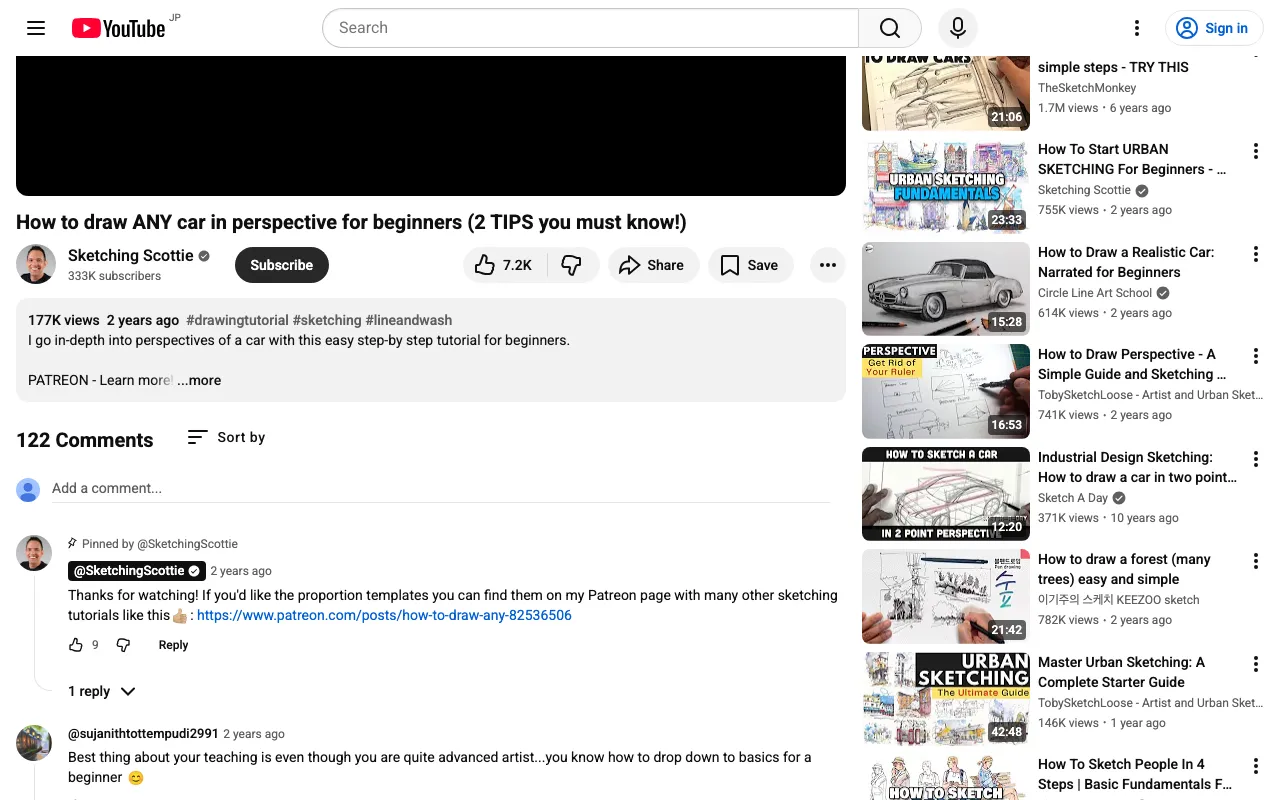This screenshot has width=1280, height=800.
Task: Share this video
Action: pos(652,265)
